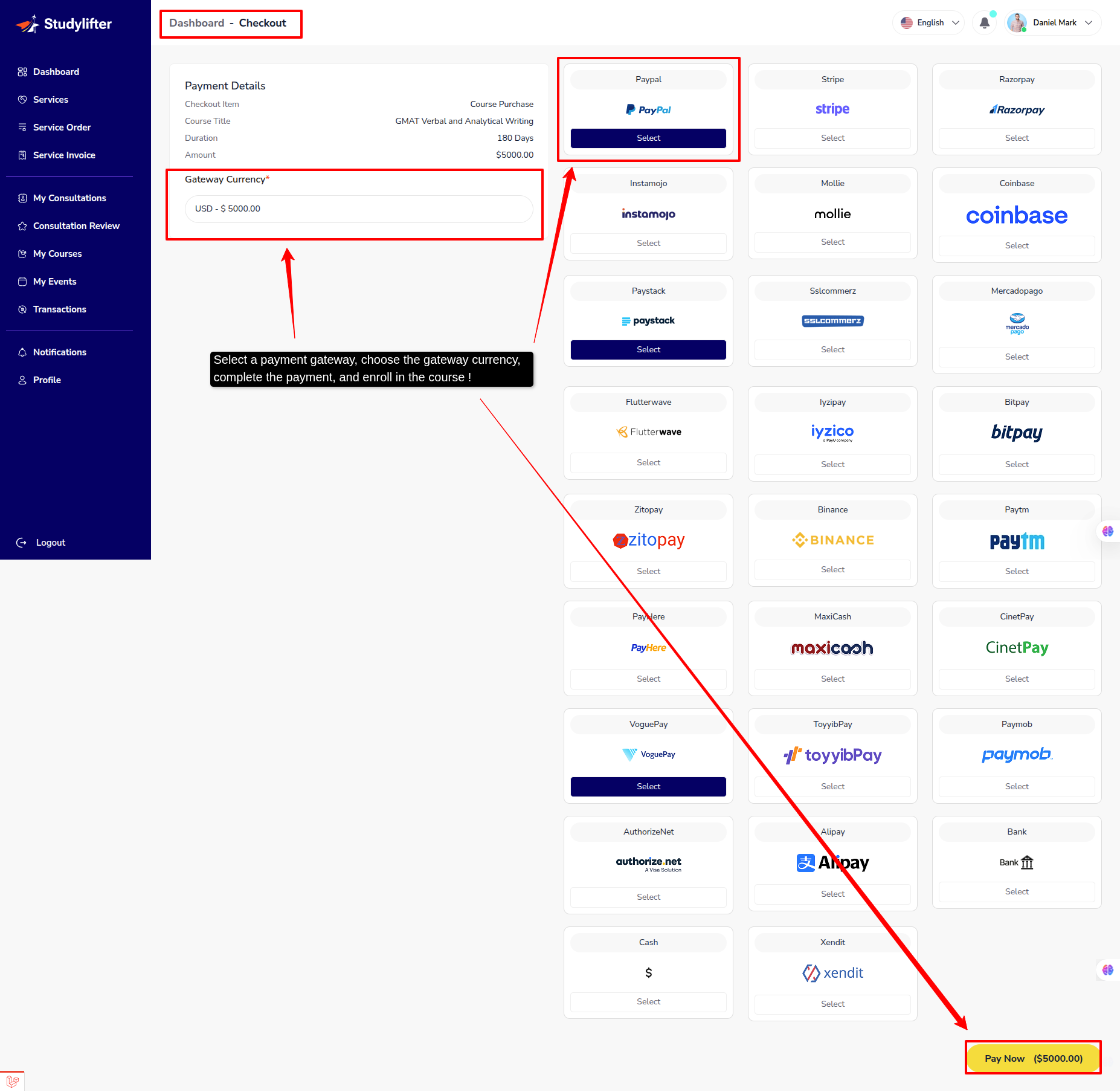Screen dimensions: 1120x1092
Task: Select the Xendit gateway button
Action: (x=832, y=1004)
